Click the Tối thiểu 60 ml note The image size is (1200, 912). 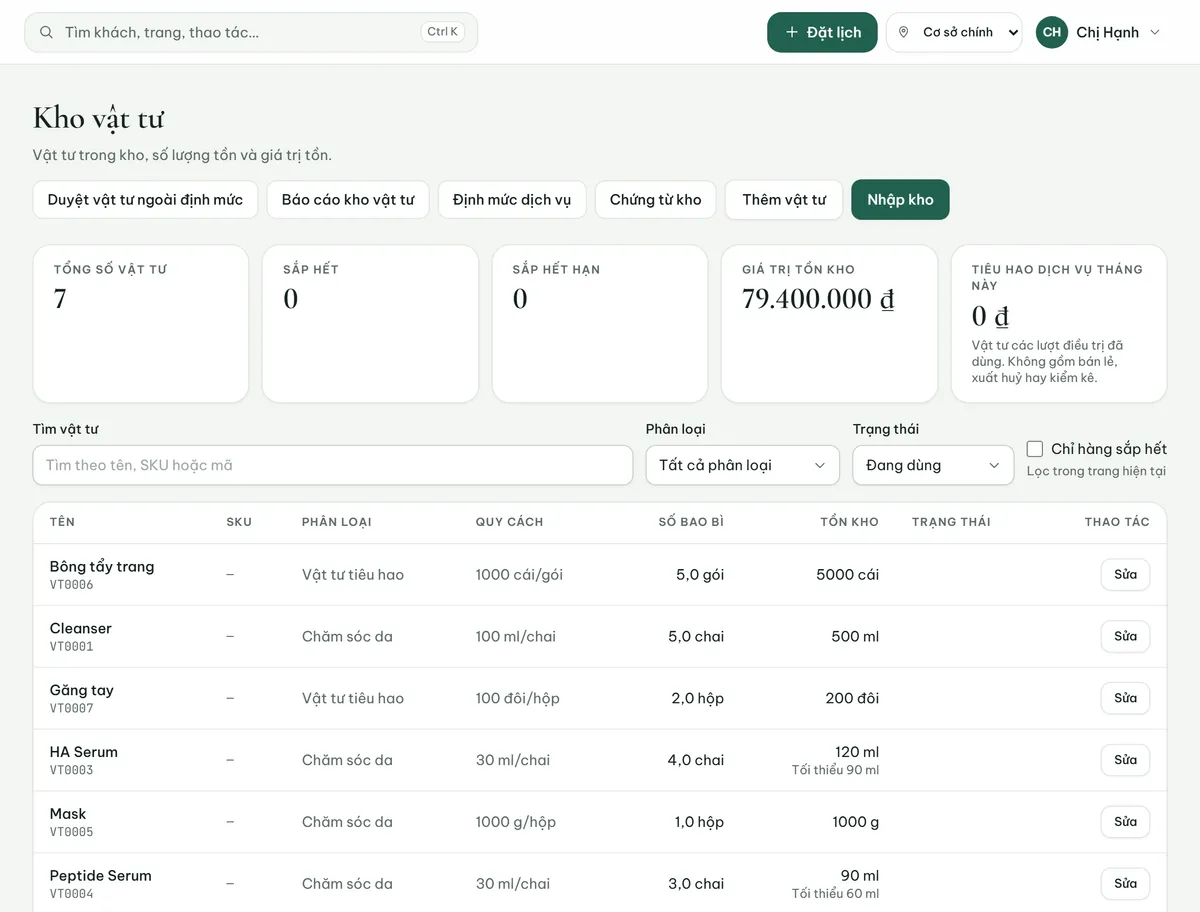tap(835, 894)
